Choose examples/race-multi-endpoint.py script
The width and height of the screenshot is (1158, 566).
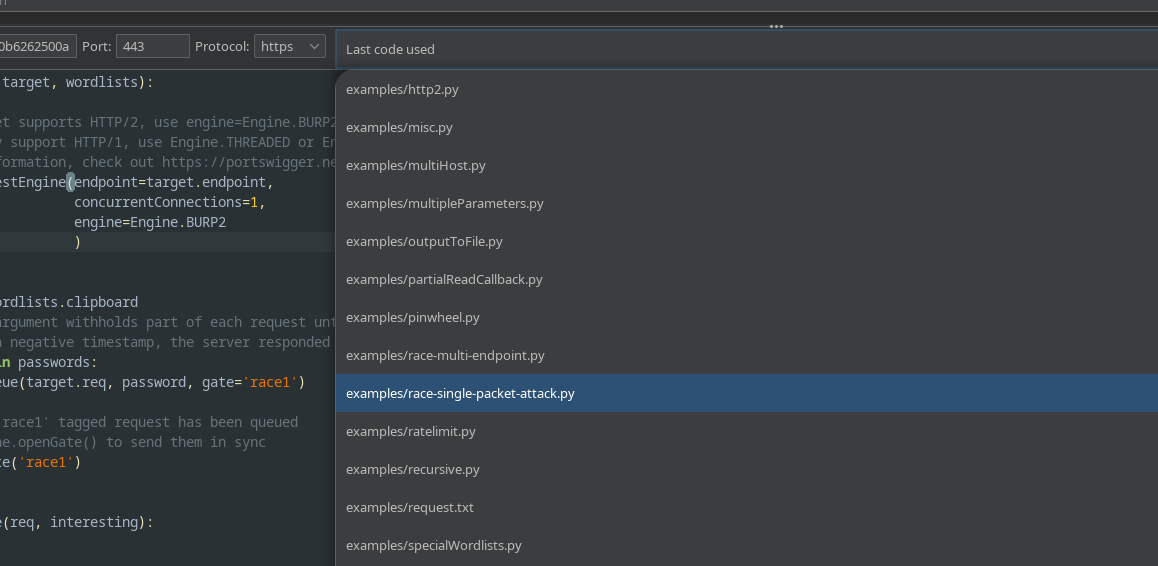445,355
